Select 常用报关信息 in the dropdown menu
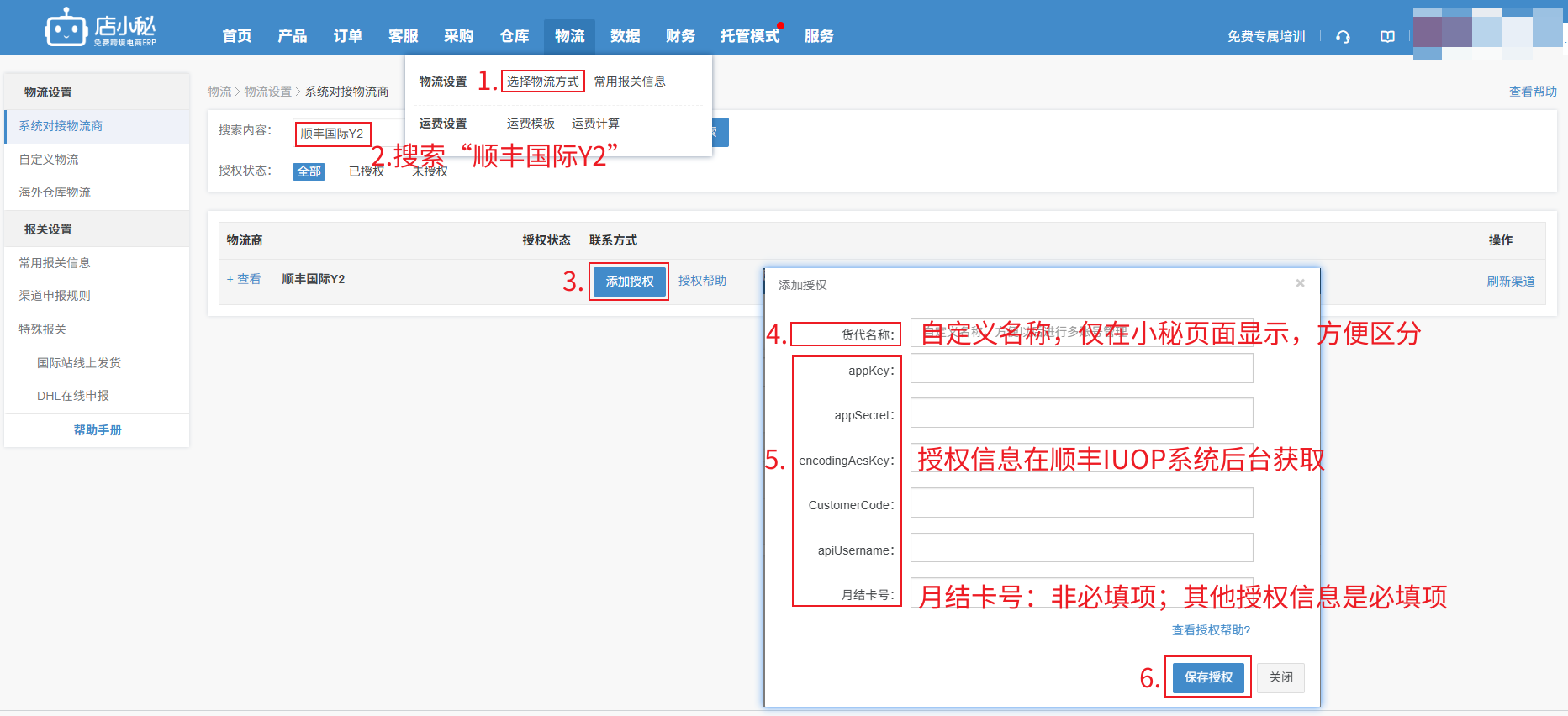This screenshot has width=1568, height=716. point(630,82)
